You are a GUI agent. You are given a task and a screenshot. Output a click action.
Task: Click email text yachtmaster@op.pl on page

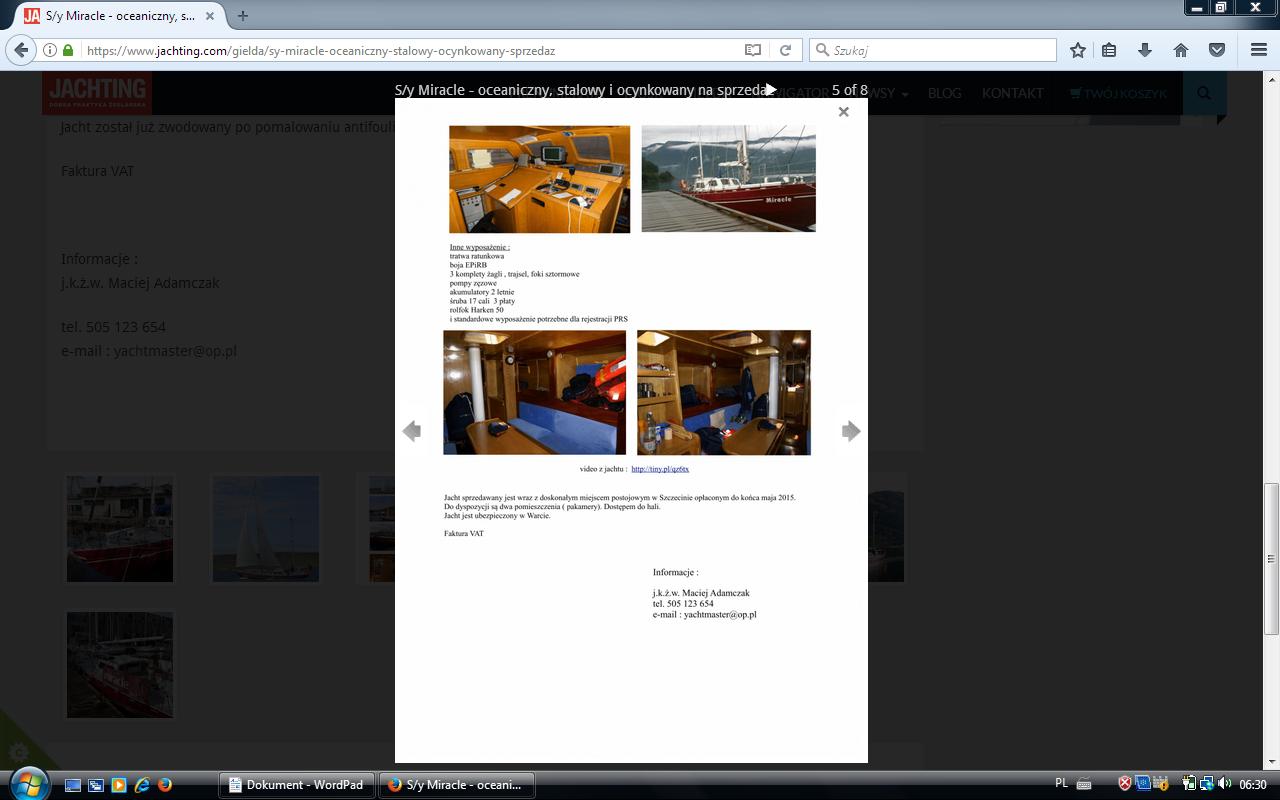[x=175, y=351]
